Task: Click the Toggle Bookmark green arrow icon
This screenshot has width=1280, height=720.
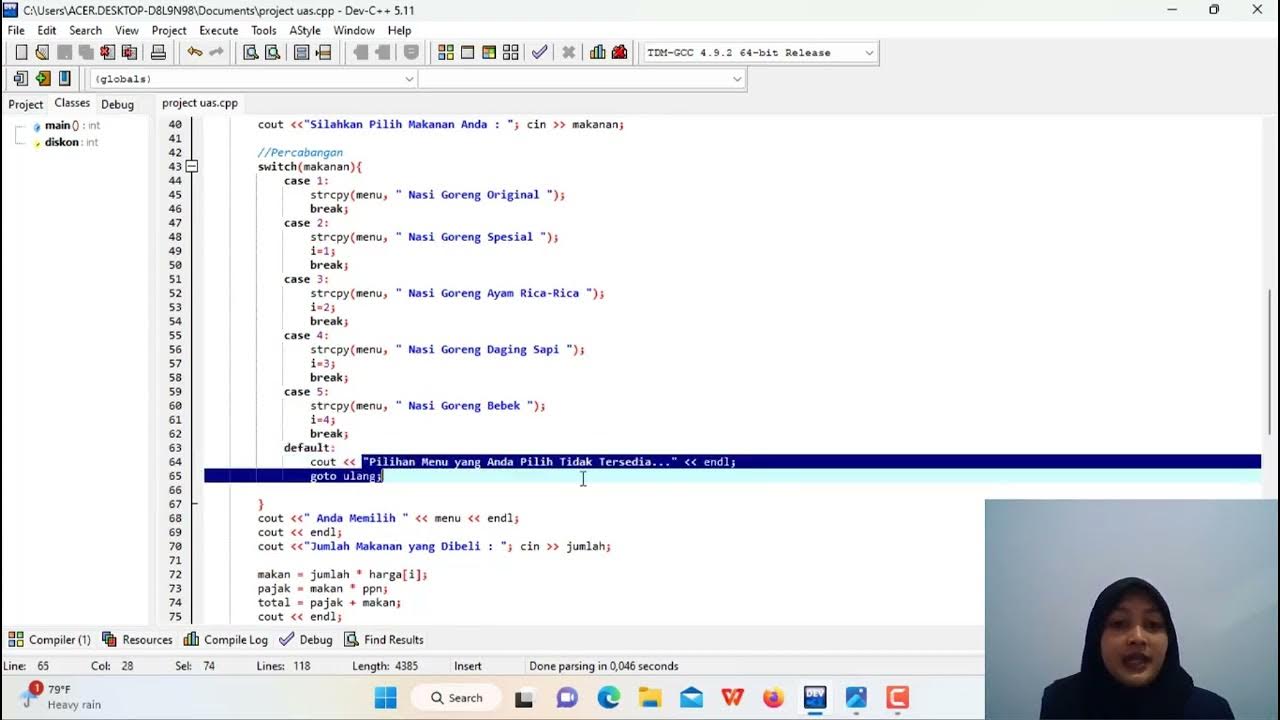Action: (x=43, y=78)
